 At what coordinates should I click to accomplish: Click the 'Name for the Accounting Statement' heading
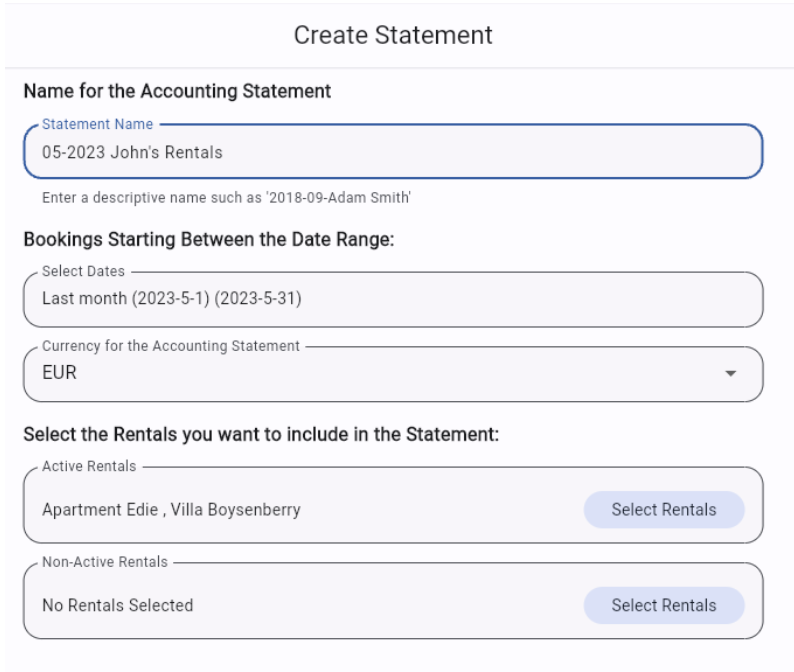tap(177, 92)
